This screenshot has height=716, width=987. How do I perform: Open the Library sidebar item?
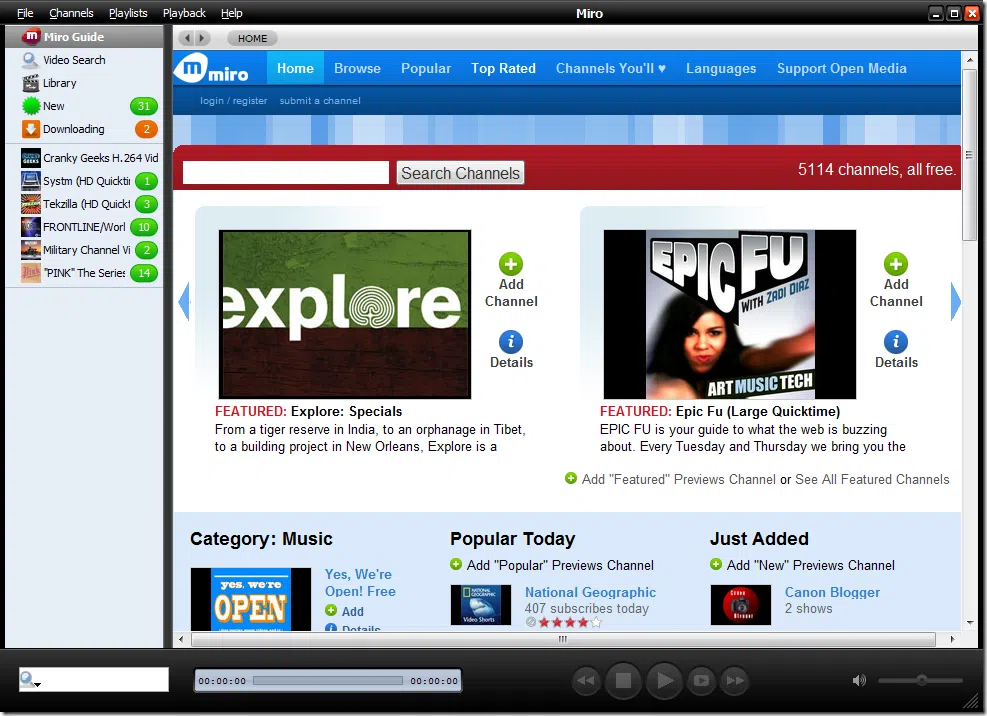tap(59, 83)
